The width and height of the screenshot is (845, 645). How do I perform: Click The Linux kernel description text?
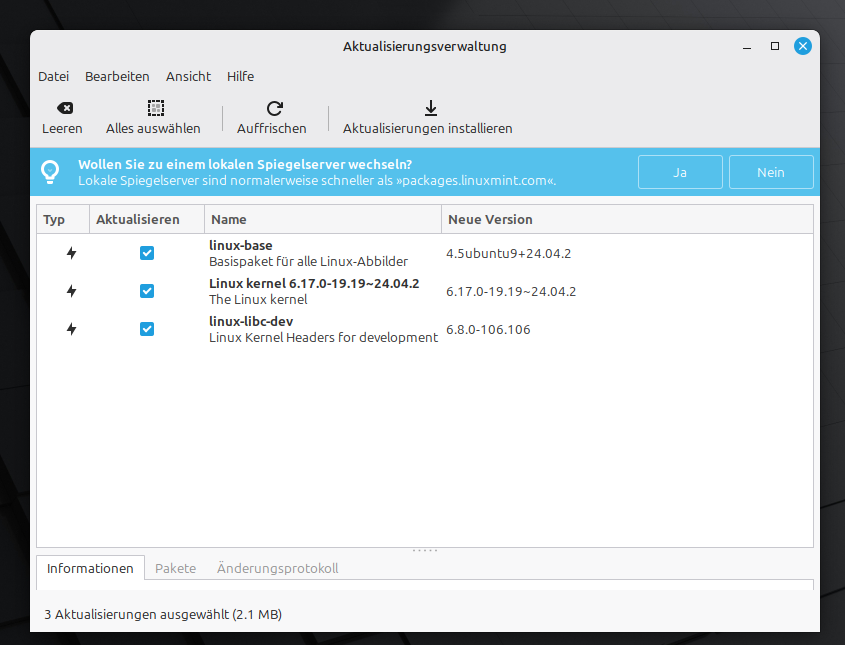pos(258,300)
